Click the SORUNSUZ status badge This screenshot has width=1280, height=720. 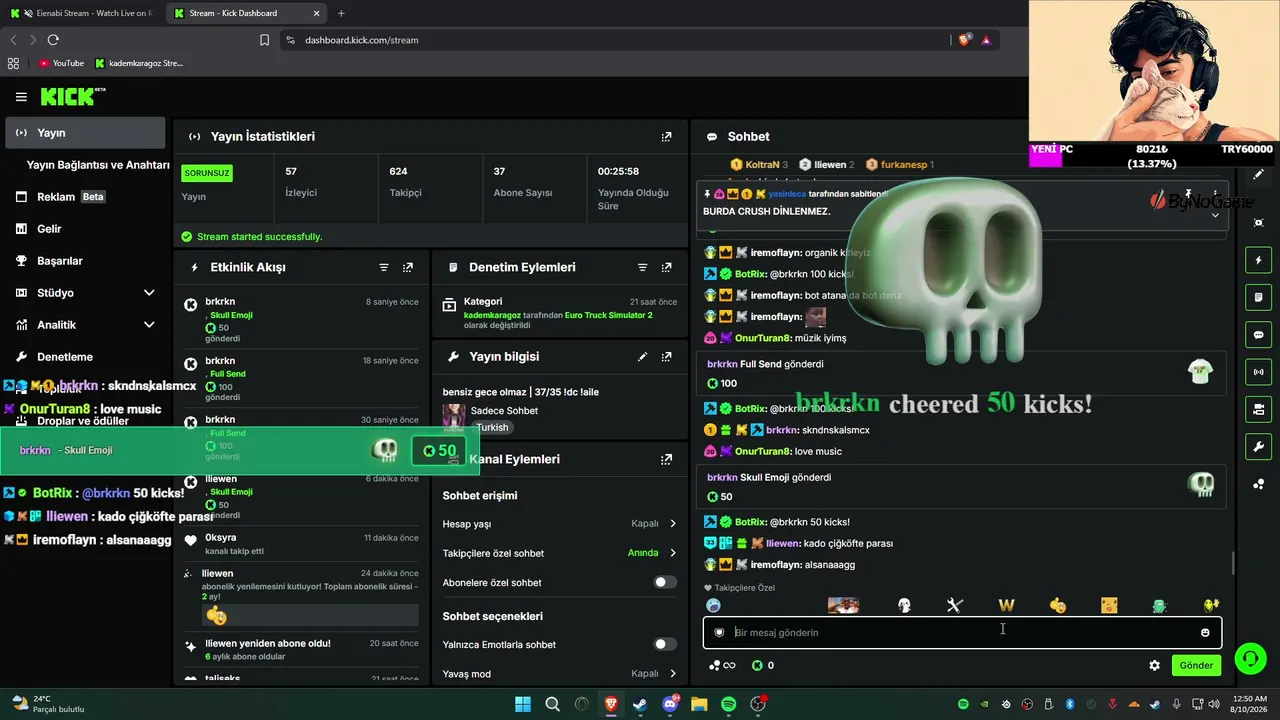tap(207, 173)
